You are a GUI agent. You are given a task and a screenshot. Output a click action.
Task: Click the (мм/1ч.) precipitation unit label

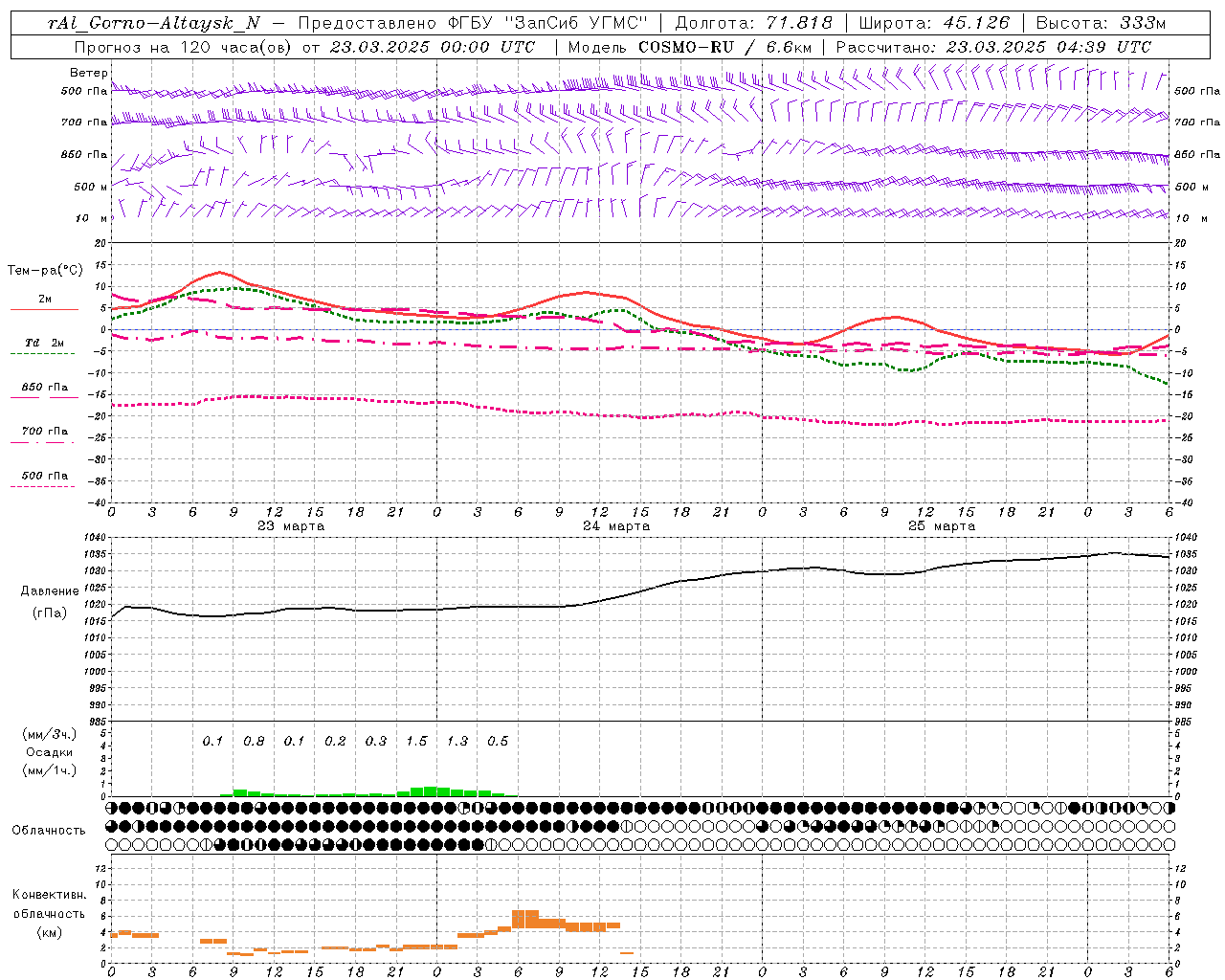tap(50, 770)
